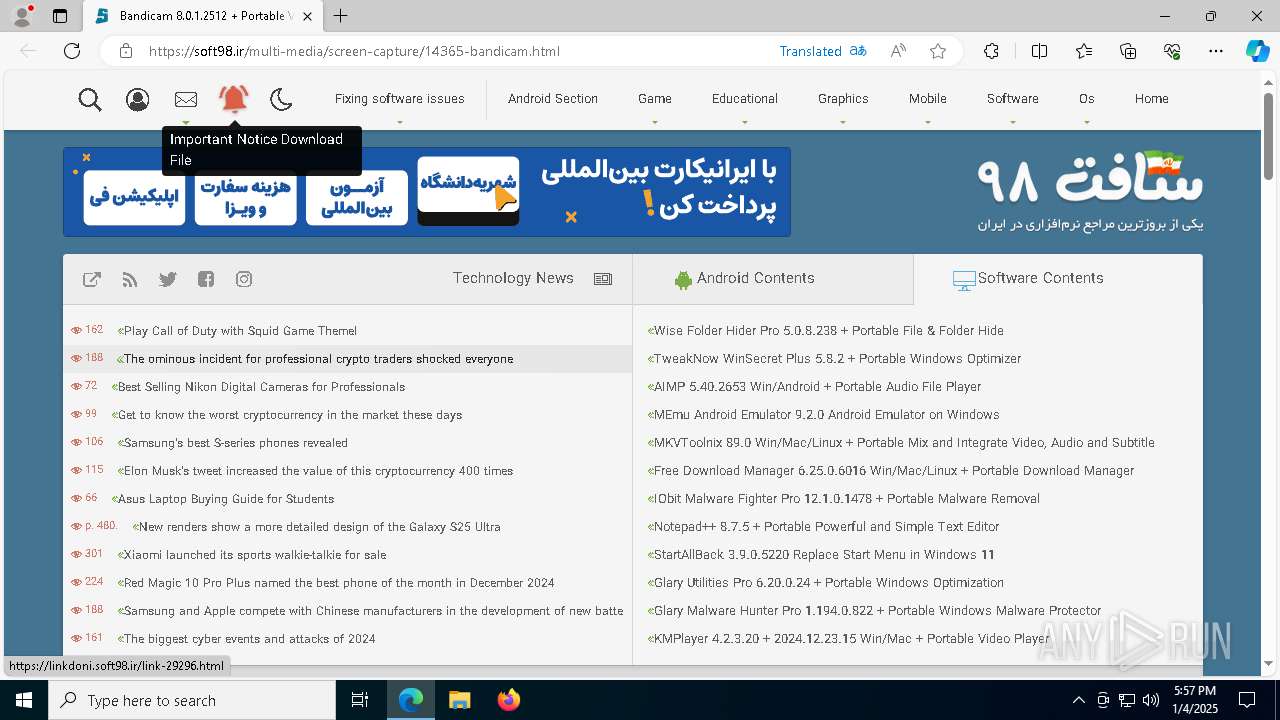The image size is (1280, 720).
Task: Expand the Fixing software issues menu
Action: [x=399, y=99]
